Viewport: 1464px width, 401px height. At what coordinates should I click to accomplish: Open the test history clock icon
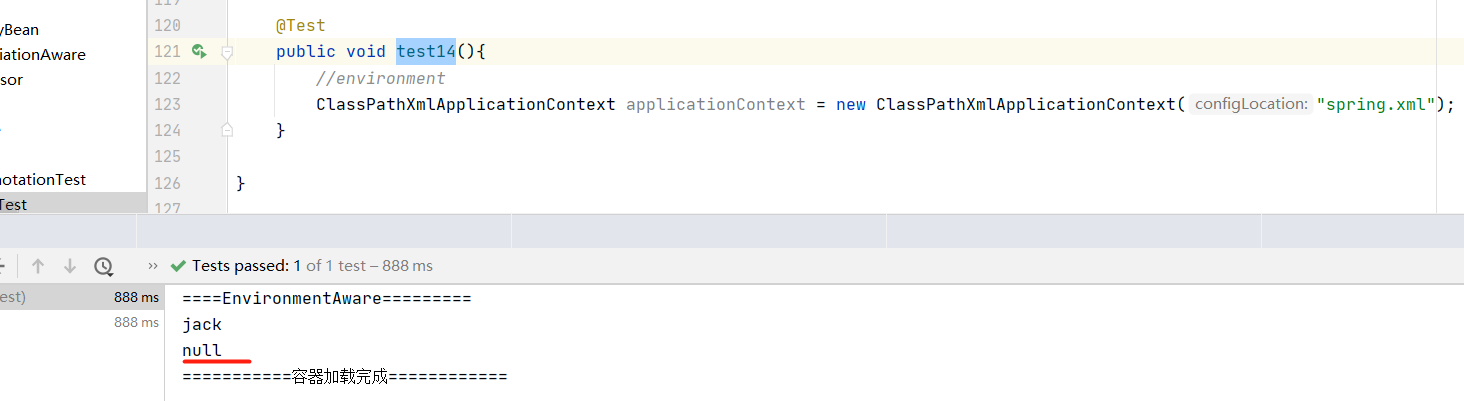(x=103, y=266)
